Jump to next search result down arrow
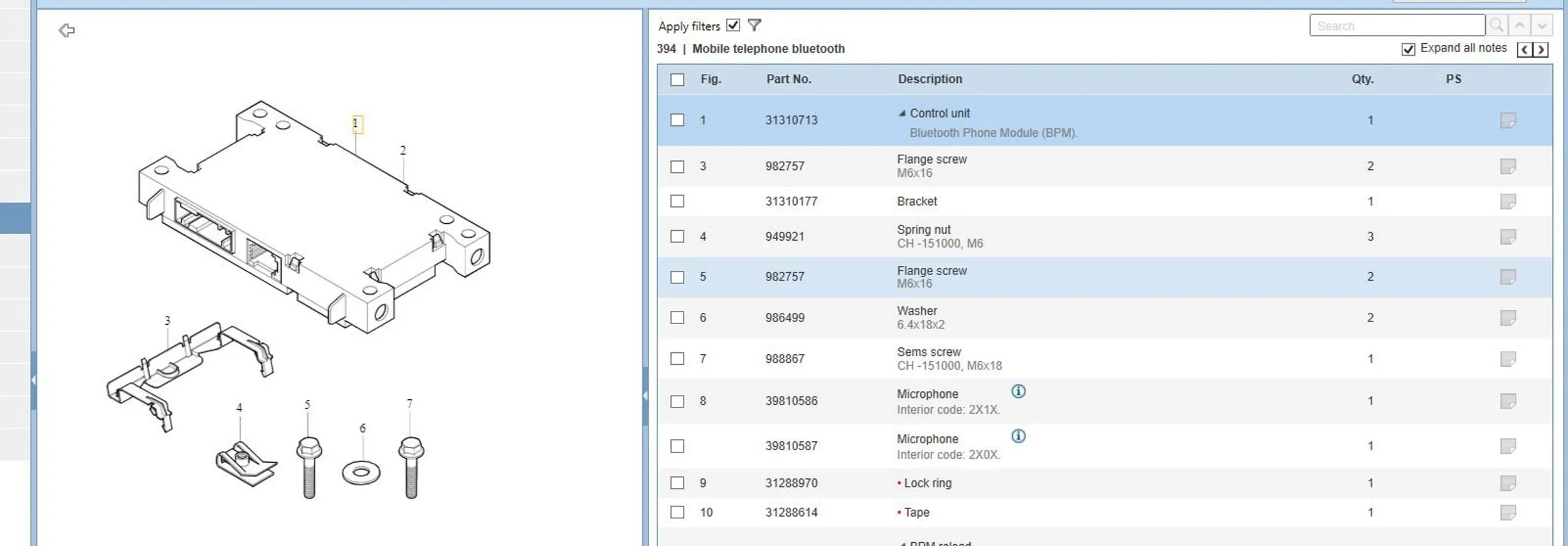 tap(1542, 26)
